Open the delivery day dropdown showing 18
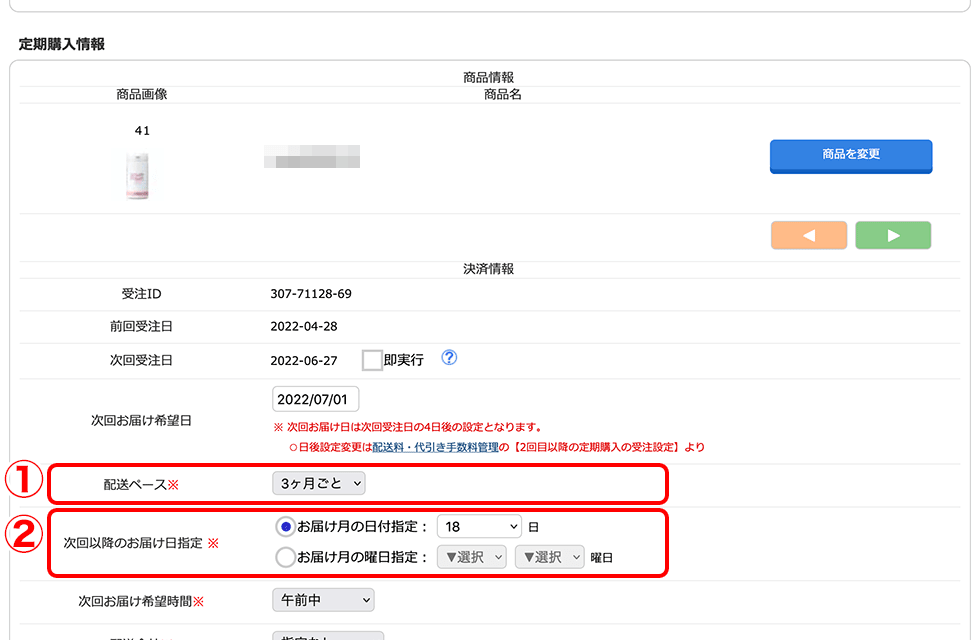The width and height of the screenshot is (980, 640). 479,526
